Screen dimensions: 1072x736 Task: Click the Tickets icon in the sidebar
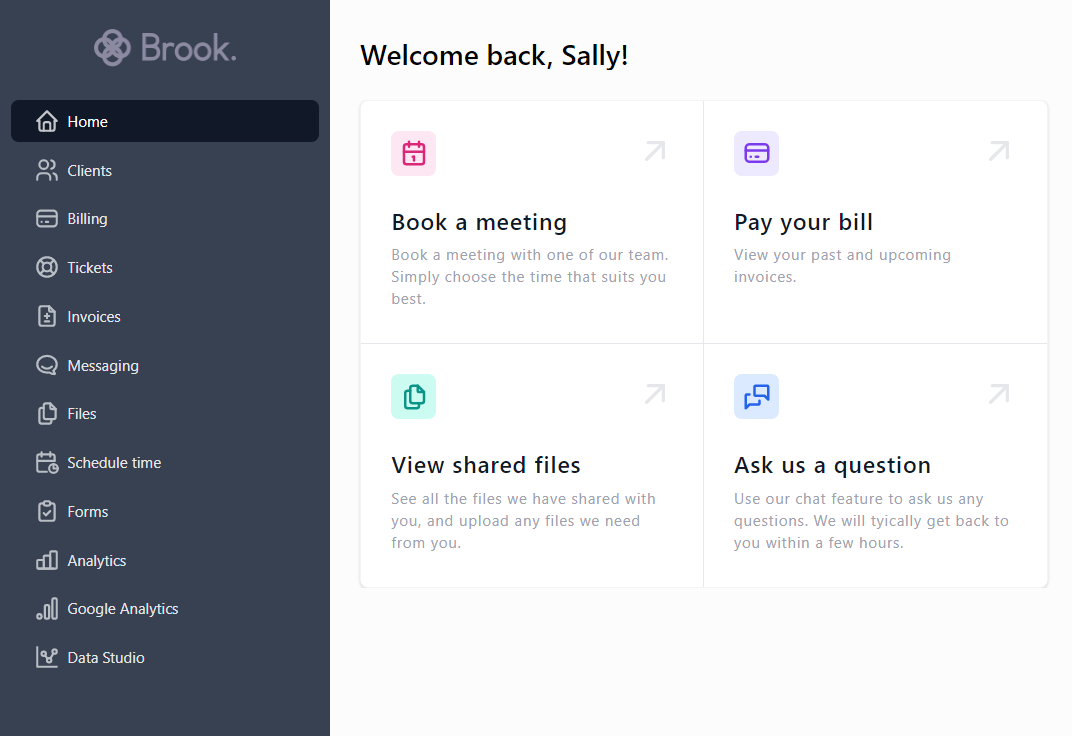pos(46,267)
